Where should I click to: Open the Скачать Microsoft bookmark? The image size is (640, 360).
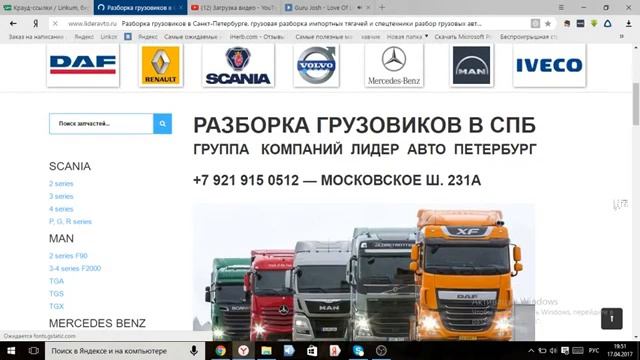(x=462, y=37)
